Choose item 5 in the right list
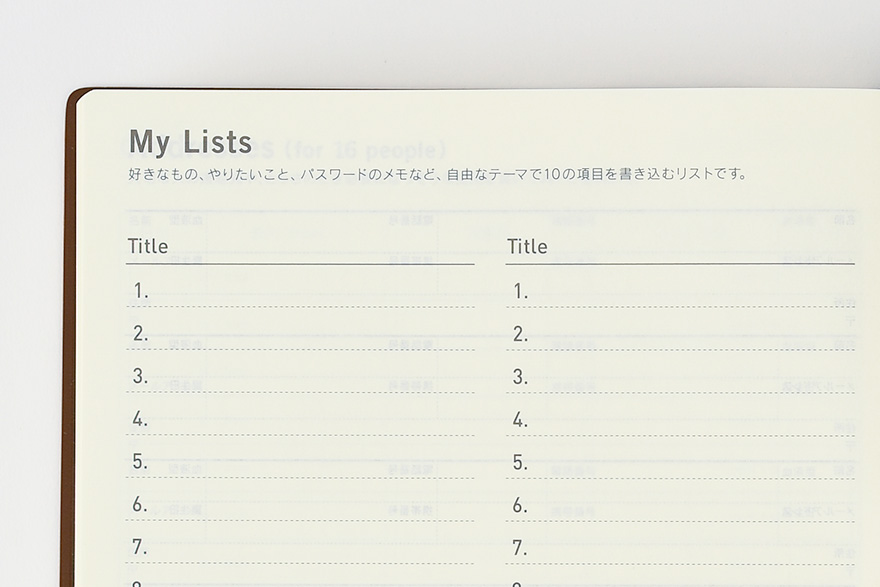 pos(680,462)
